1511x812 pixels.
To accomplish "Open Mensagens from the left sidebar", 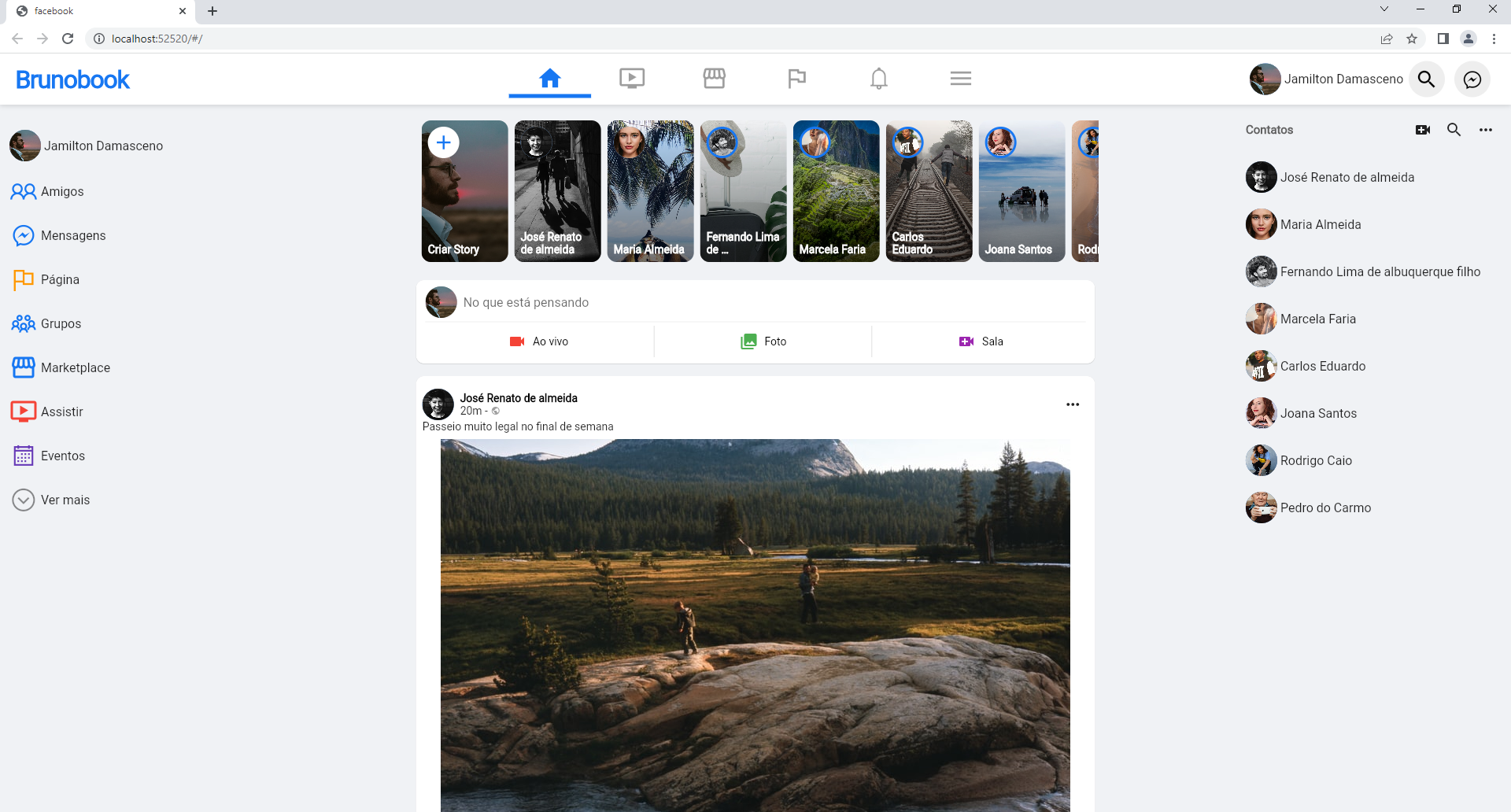I will pos(74,235).
